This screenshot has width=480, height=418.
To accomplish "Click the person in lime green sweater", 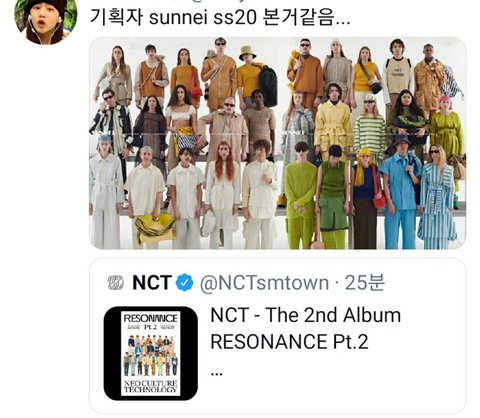I will point(300,197).
